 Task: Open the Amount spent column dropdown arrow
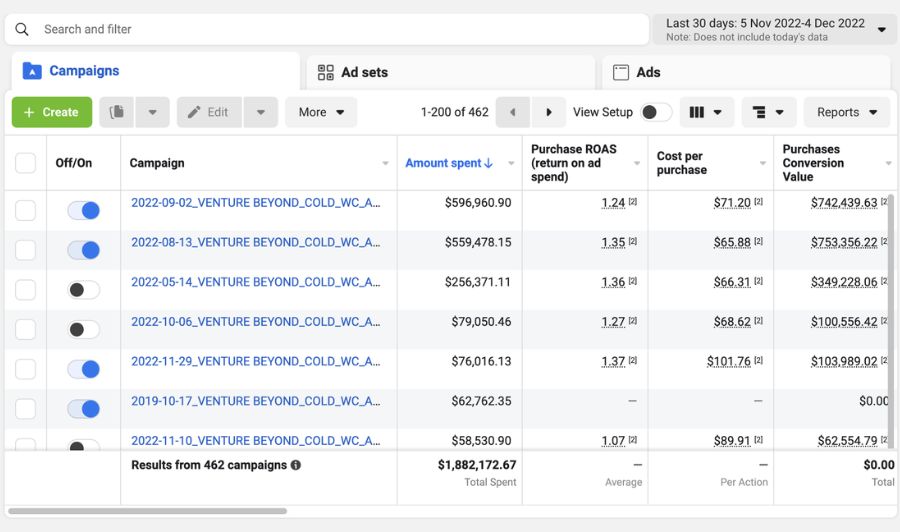(x=511, y=164)
